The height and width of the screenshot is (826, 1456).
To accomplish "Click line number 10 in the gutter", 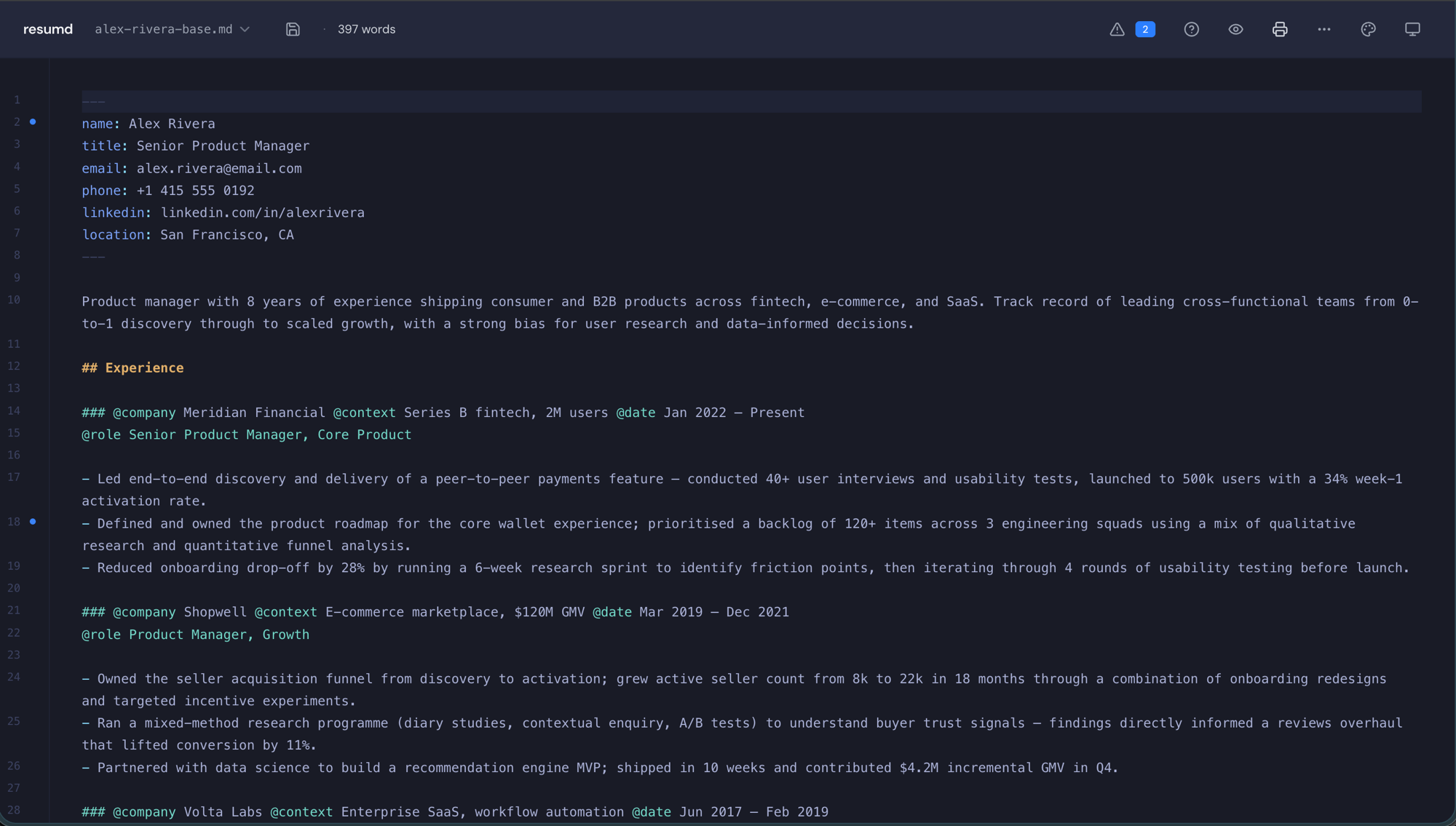I will (14, 300).
